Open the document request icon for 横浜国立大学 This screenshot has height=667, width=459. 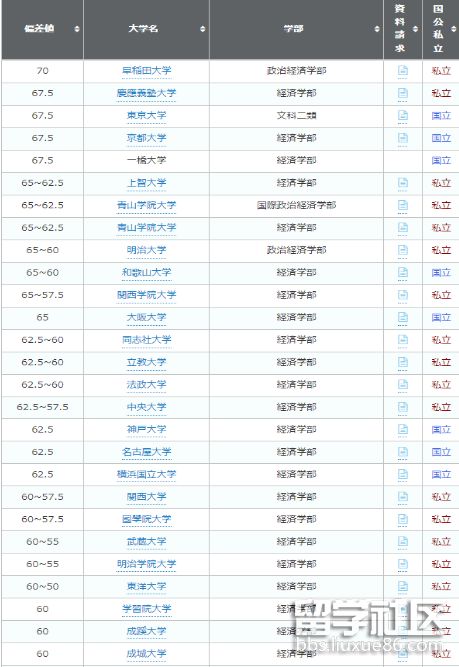pos(402,474)
